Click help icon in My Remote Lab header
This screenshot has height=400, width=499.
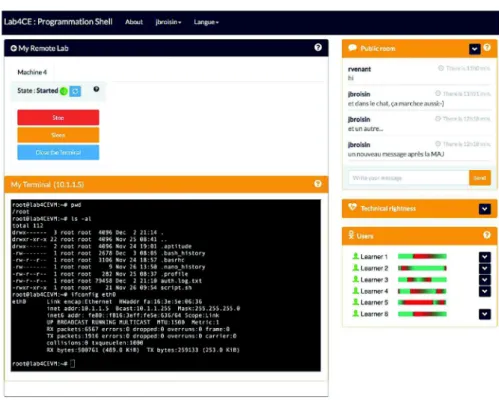(x=318, y=47)
